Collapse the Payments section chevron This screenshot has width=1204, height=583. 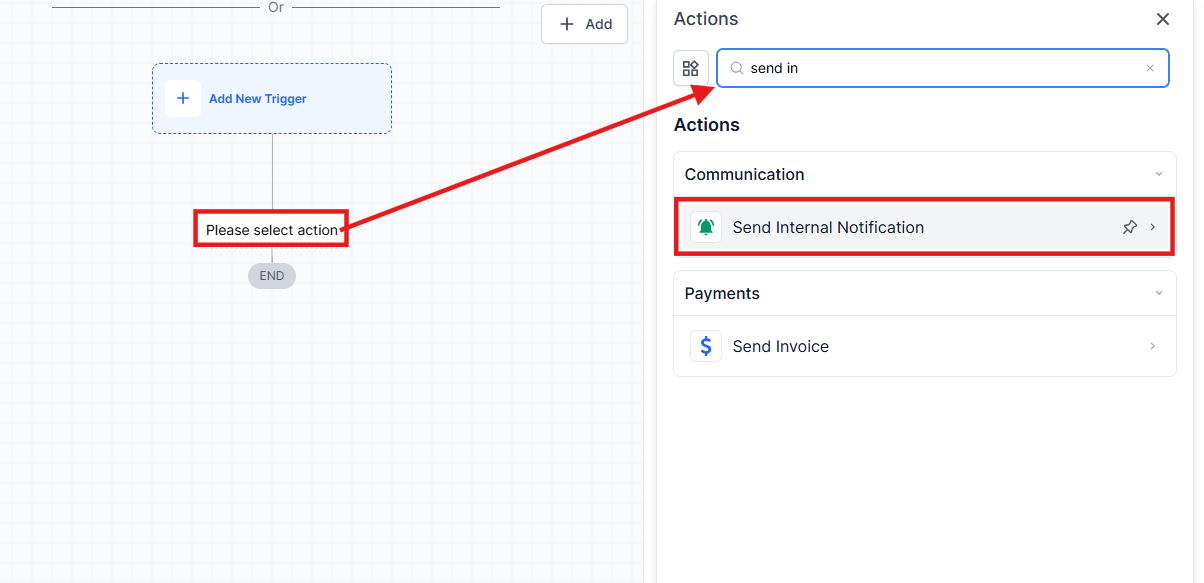coord(1158,293)
